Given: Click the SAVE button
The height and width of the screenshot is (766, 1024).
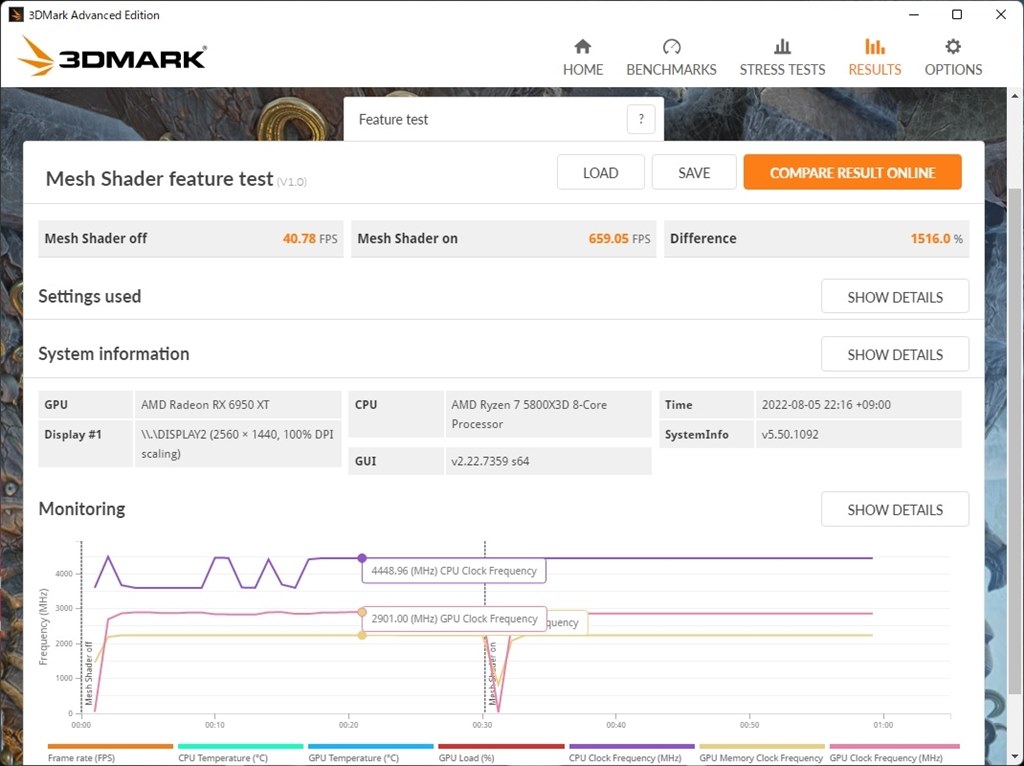Looking at the screenshot, I should point(694,172).
